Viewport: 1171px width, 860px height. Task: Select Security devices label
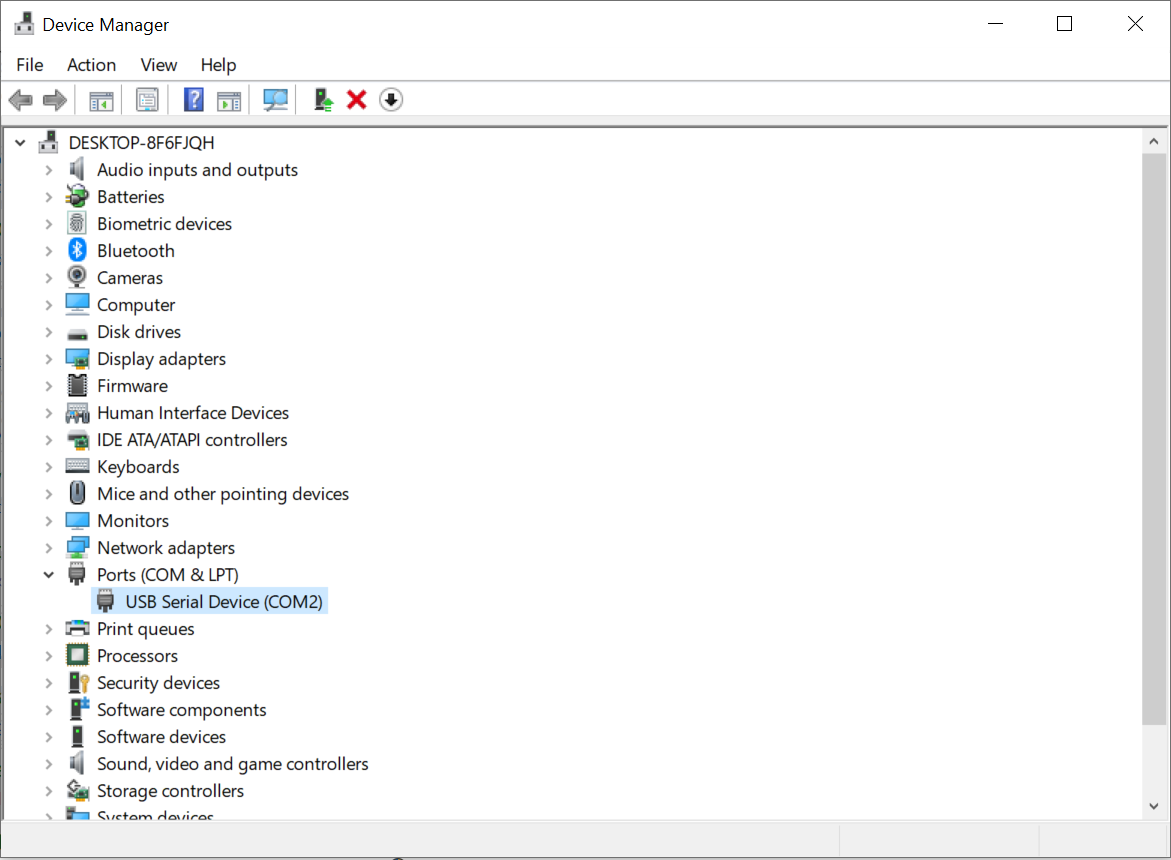[x=158, y=682]
